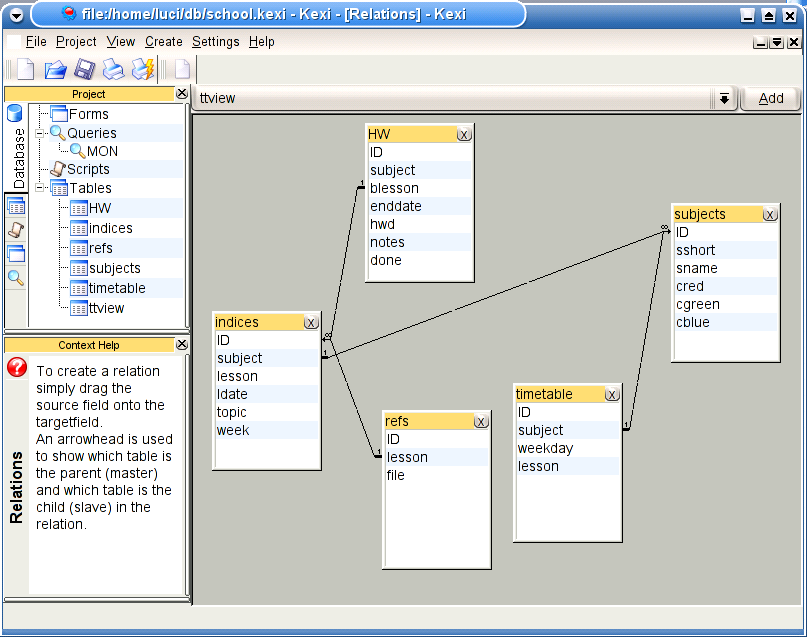
Task: Select the Forms icon in left sidebar
Action: pyautogui.click(x=16, y=254)
